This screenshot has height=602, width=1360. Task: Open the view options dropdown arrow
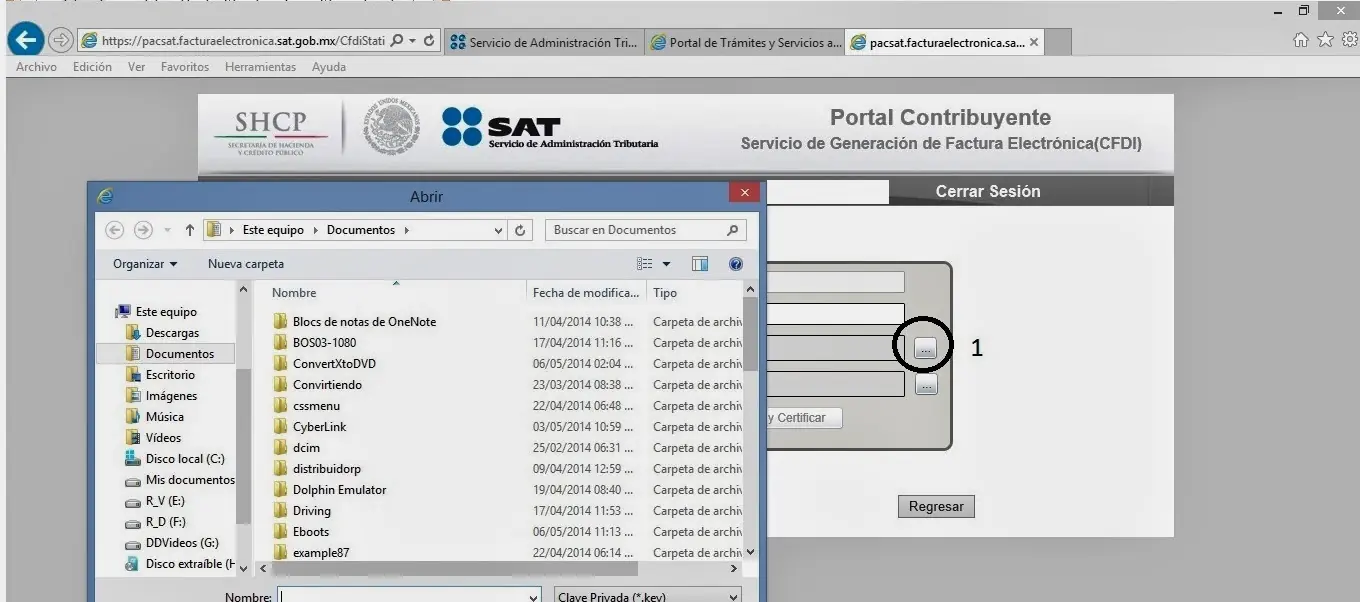667,264
